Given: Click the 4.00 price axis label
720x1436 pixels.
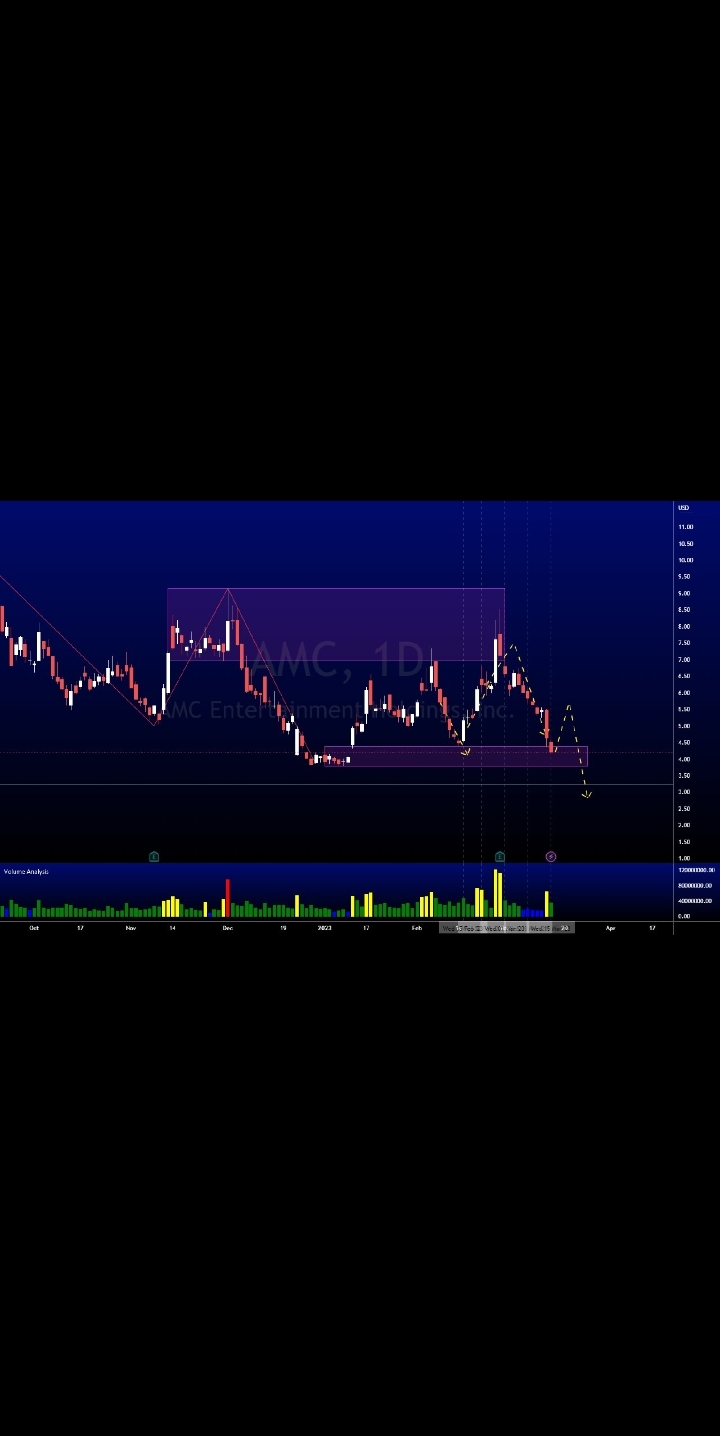Looking at the screenshot, I should 685,759.
